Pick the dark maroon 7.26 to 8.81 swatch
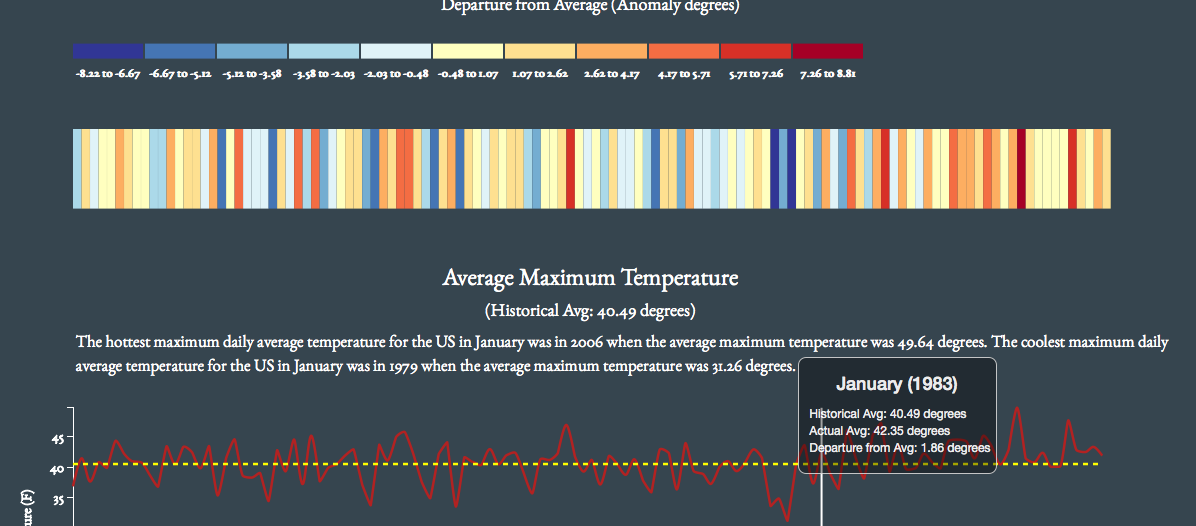1196x526 pixels. (828, 51)
